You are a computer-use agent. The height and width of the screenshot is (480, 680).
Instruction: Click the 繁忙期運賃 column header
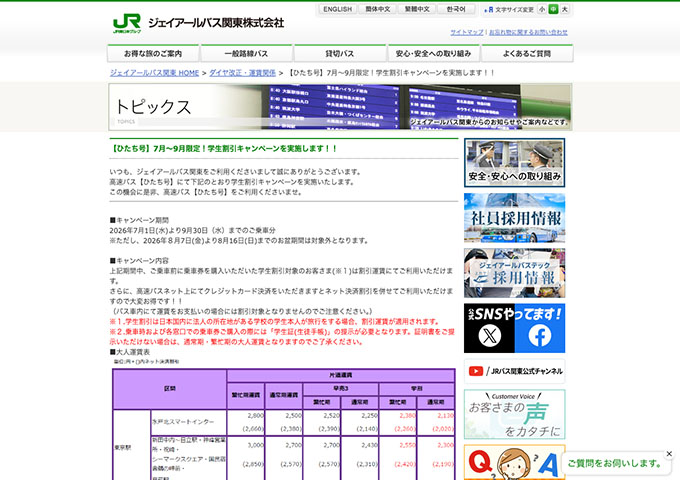pos(246,395)
